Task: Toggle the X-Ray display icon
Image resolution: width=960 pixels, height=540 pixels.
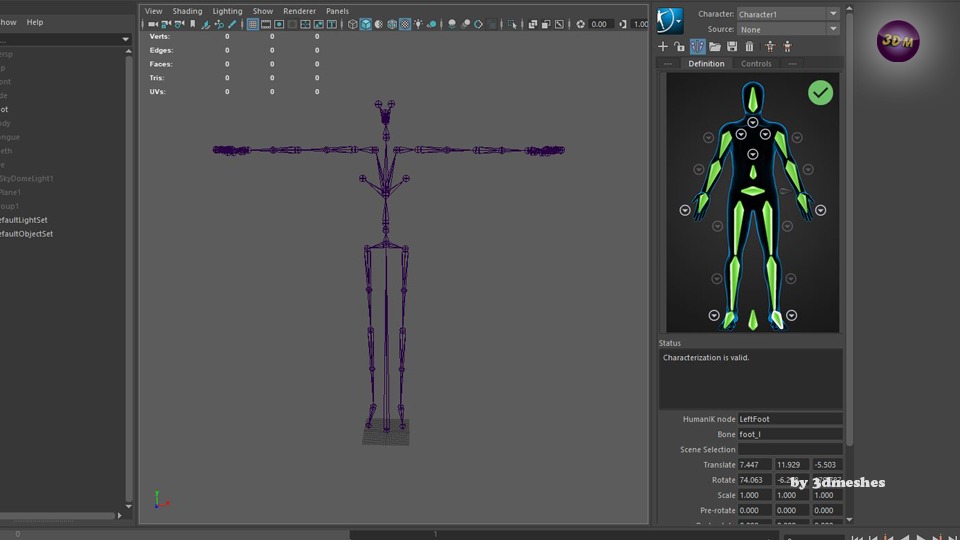Action: pos(532,24)
